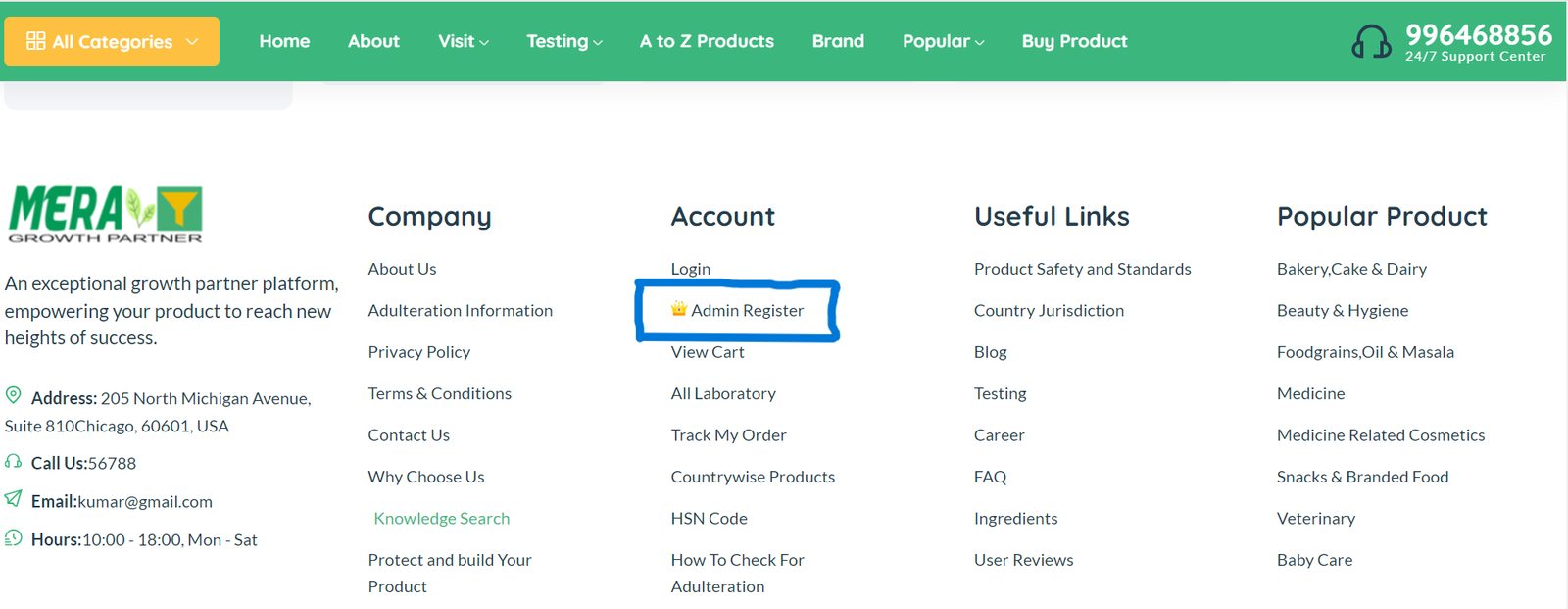The image size is (1568, 609).
Task: Expand the Testing dropdown menu
Action: [563, 41]
